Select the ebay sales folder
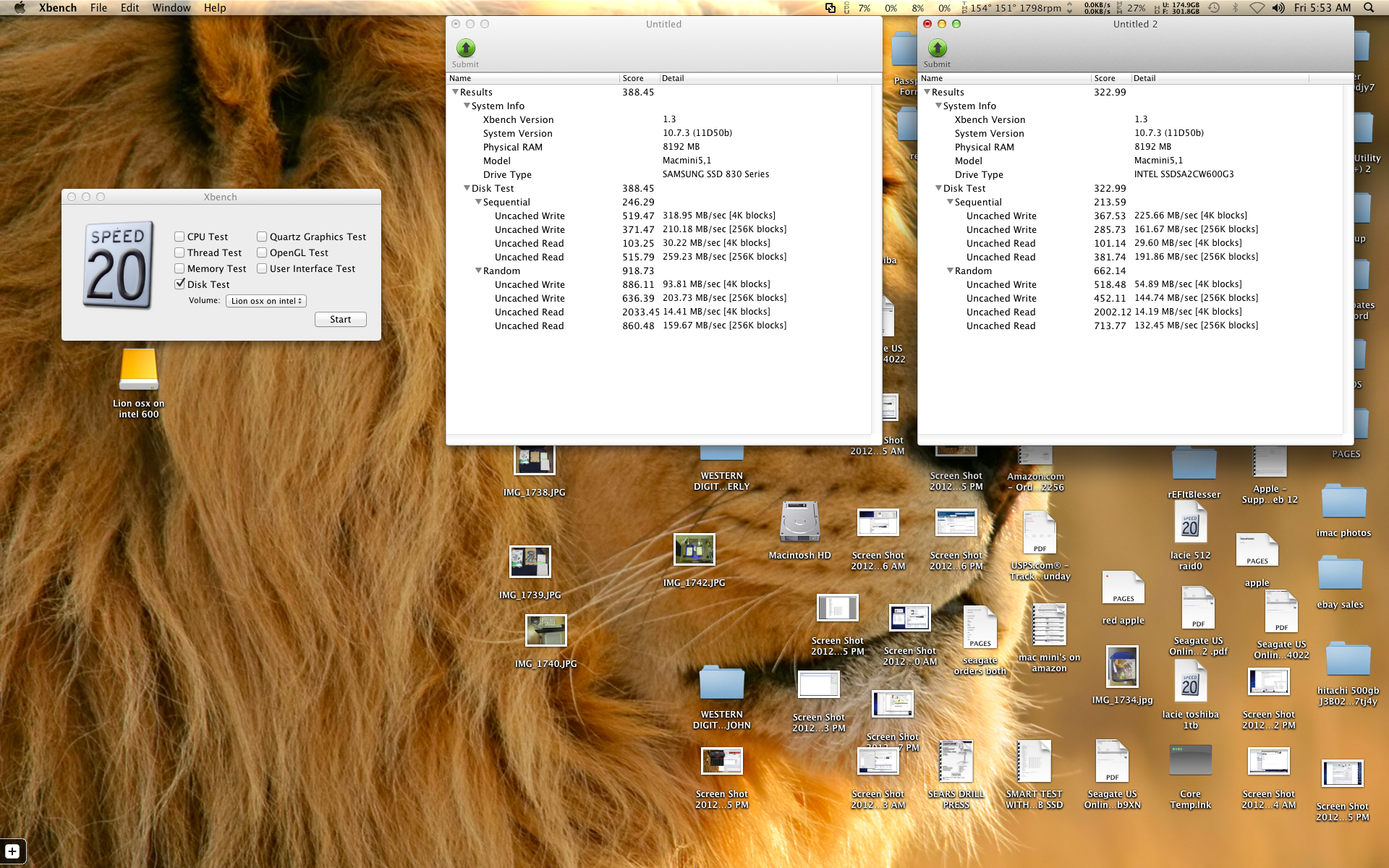Viewport: 1389px width, 868px height. click(1340, 573)
